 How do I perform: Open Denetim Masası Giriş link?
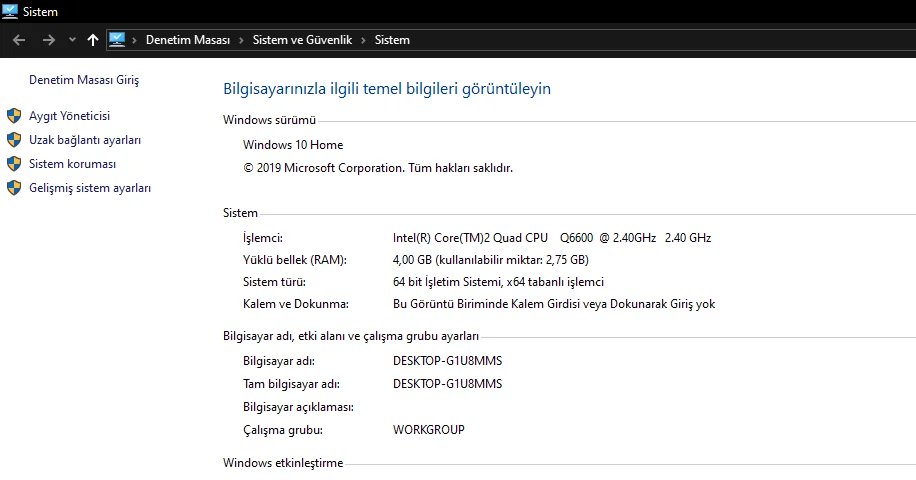(x=84, y=80)
